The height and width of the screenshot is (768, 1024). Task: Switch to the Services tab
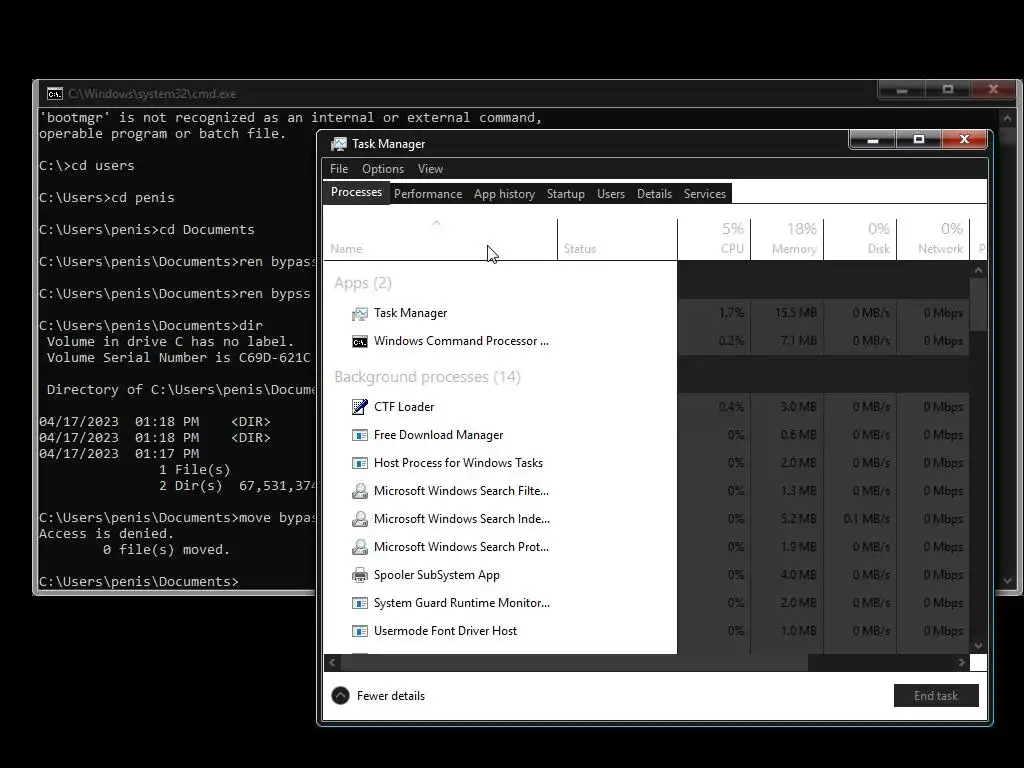click(705, 194)
